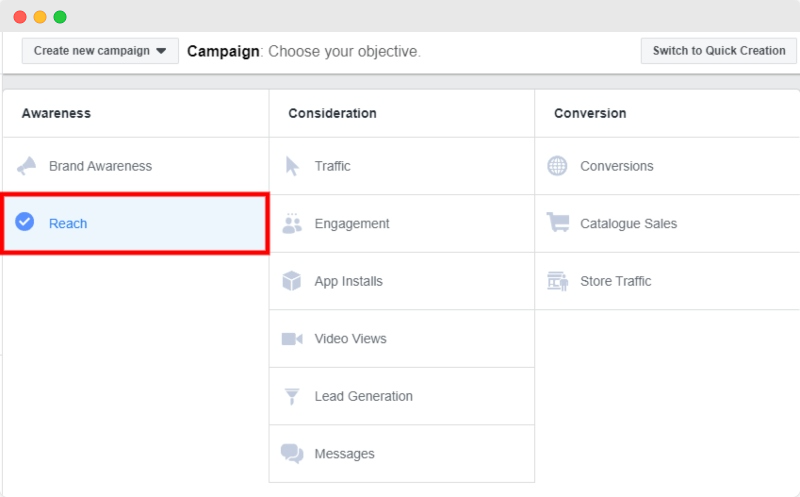The image size is (800, 497).
Task: Choose the Video Views objective label
Action: click(x=351, y=339)
